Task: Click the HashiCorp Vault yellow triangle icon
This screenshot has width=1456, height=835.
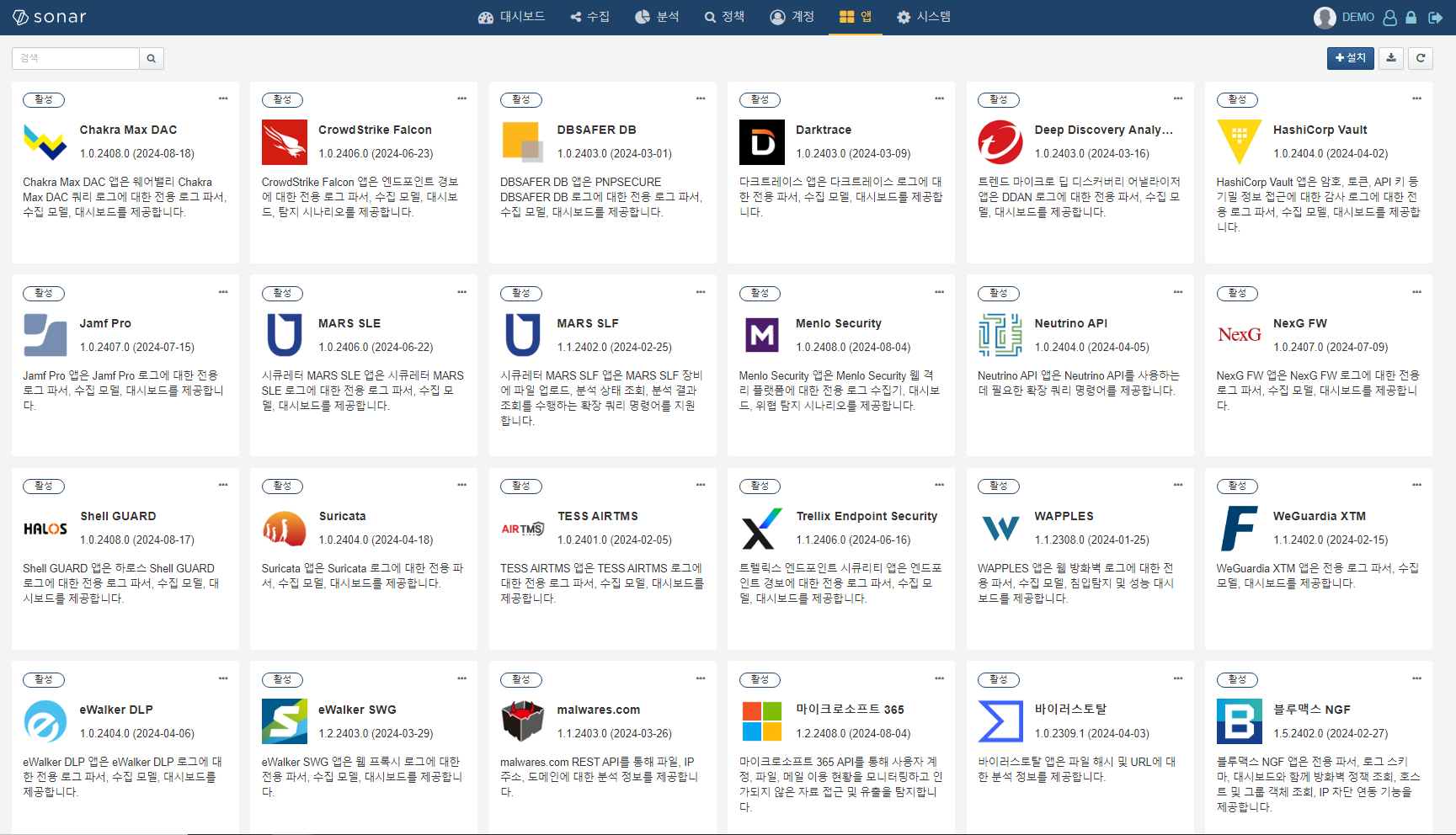Action: click(x=1240, y=142)
